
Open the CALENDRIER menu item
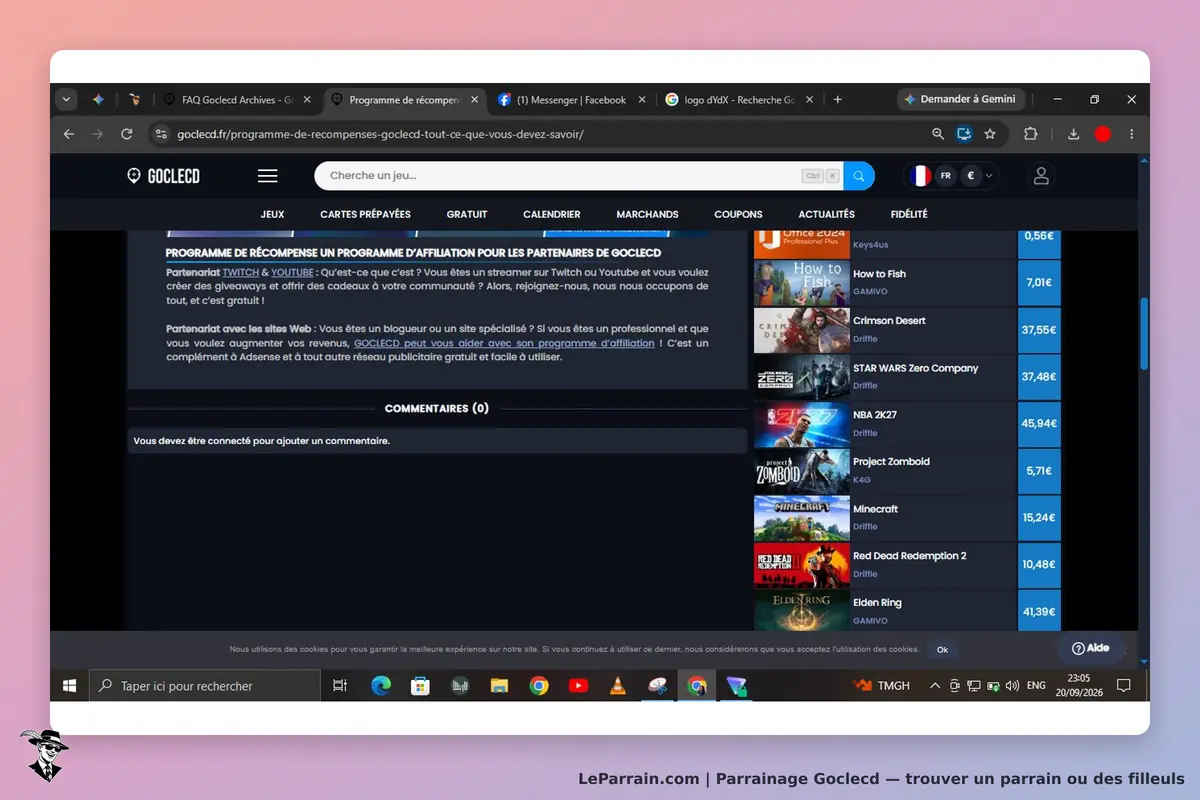coord(552,214)
